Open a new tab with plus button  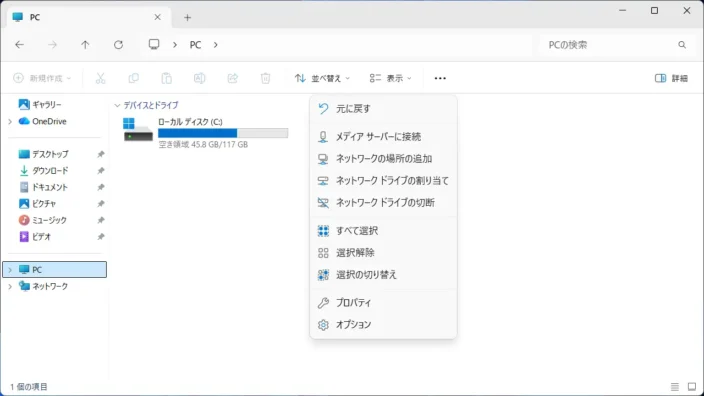coord(188,18)
